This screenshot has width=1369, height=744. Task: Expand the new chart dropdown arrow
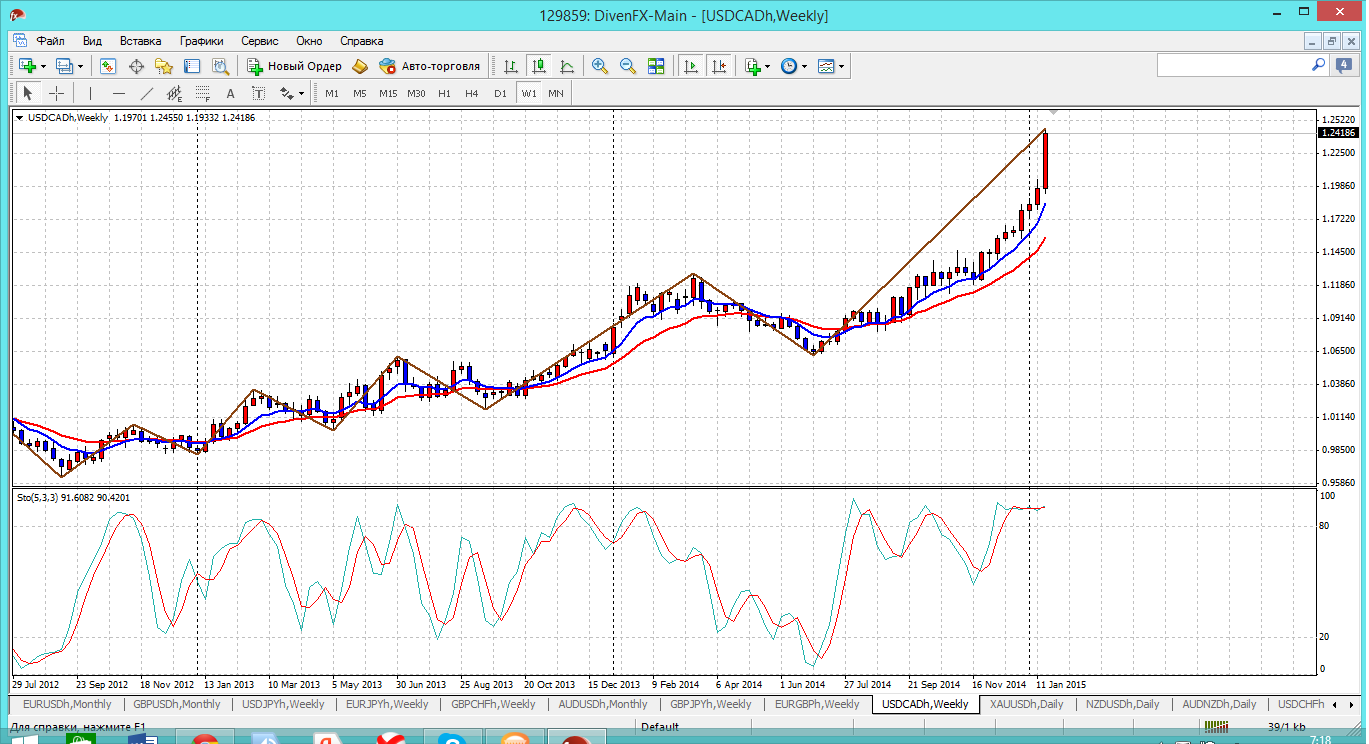pyautogui.click(x=43, y=67)
